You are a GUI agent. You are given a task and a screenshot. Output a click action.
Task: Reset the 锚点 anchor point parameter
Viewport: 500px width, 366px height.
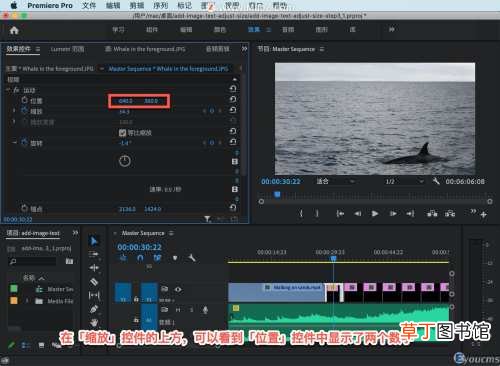point(233,207)
